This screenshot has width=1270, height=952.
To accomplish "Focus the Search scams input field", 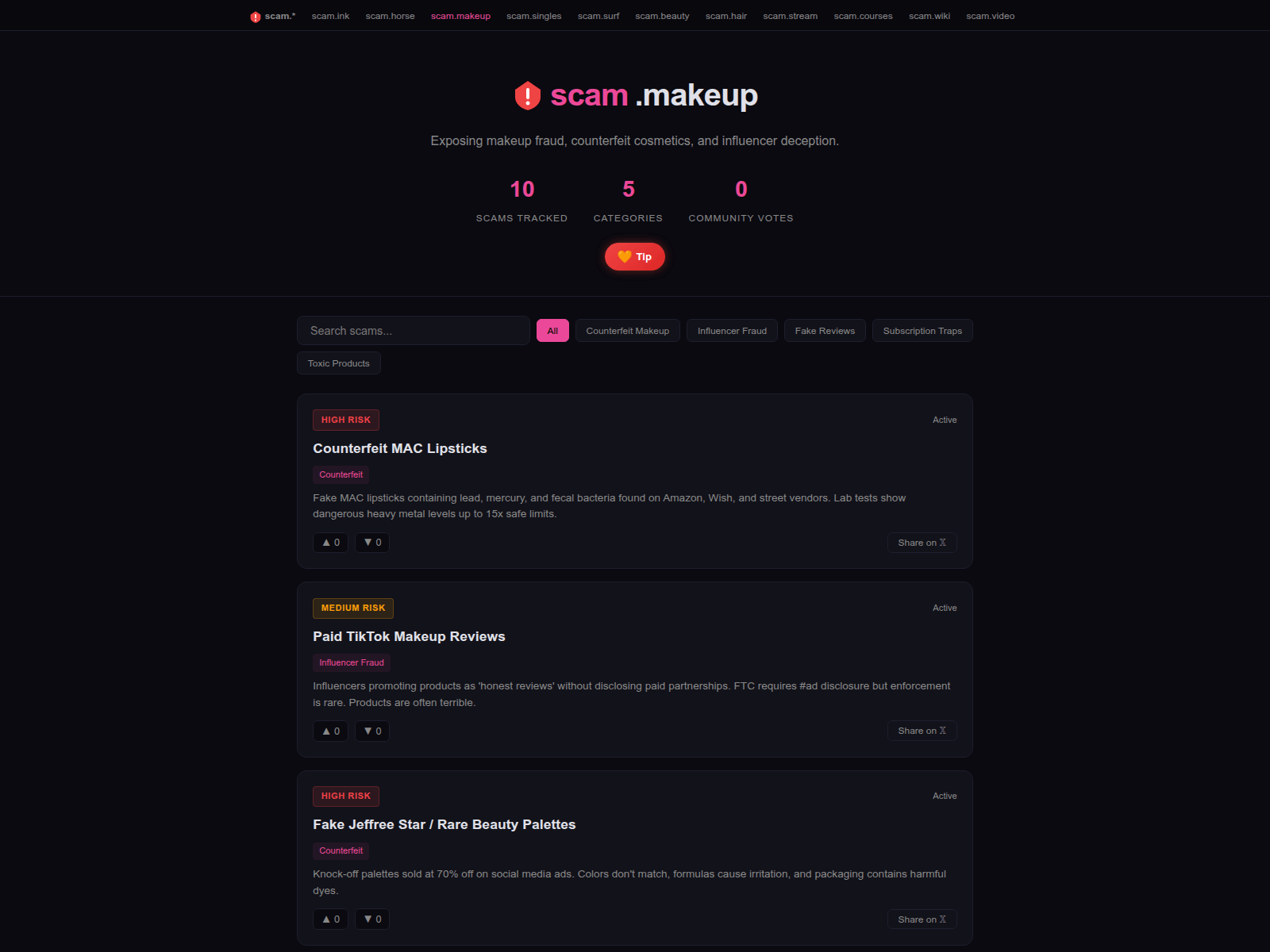I will pos(414,331).
